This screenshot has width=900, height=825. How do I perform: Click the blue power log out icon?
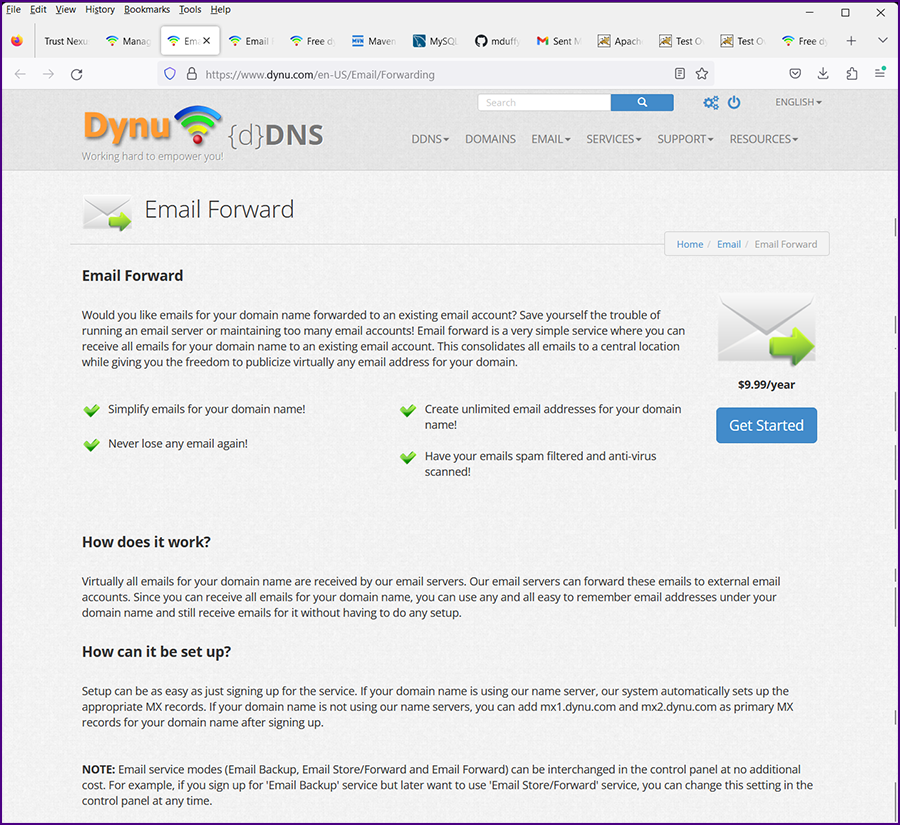tap(734, 103)
